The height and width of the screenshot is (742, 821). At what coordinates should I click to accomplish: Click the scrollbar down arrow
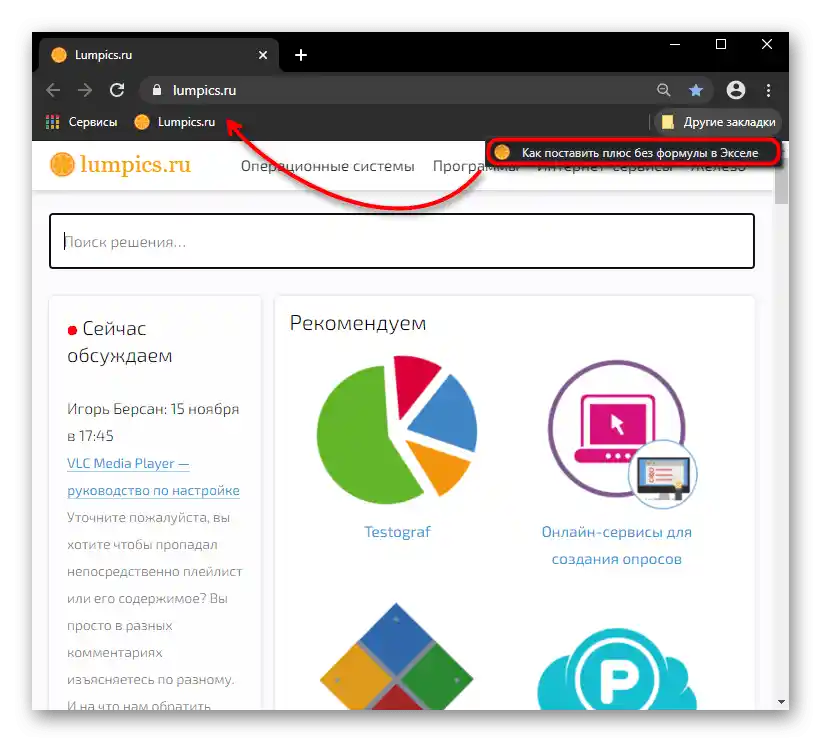781,701
